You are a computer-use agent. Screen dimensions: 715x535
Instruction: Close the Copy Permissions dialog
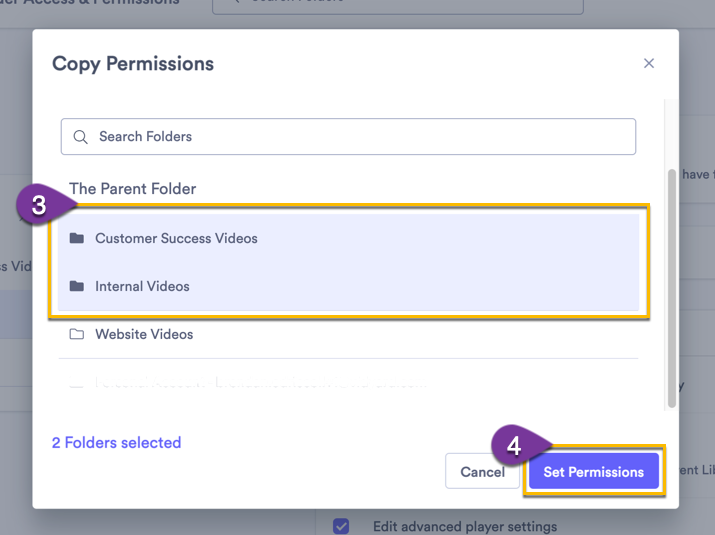[x=648, y=63]
